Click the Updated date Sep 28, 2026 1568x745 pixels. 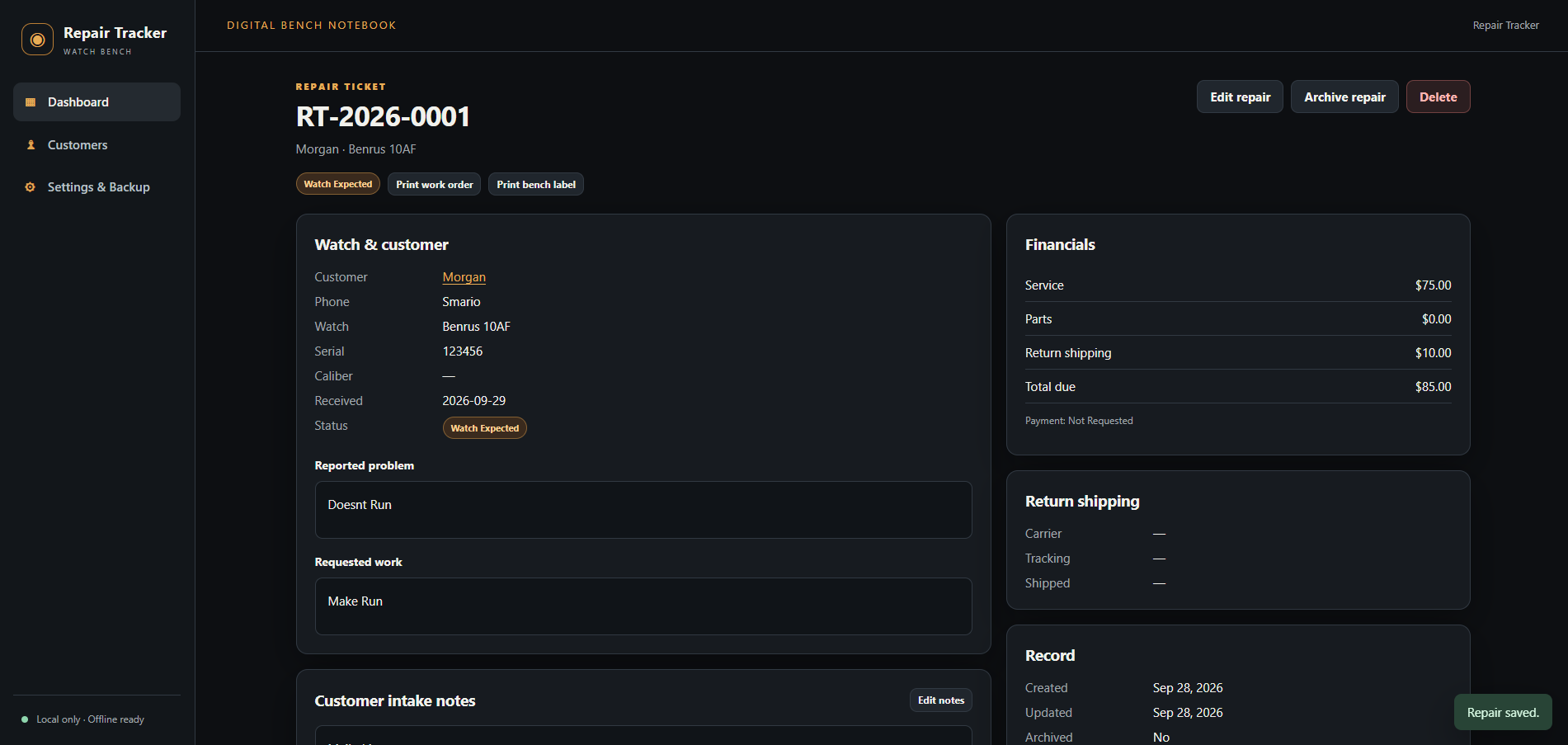click(x=1188, y=713)
